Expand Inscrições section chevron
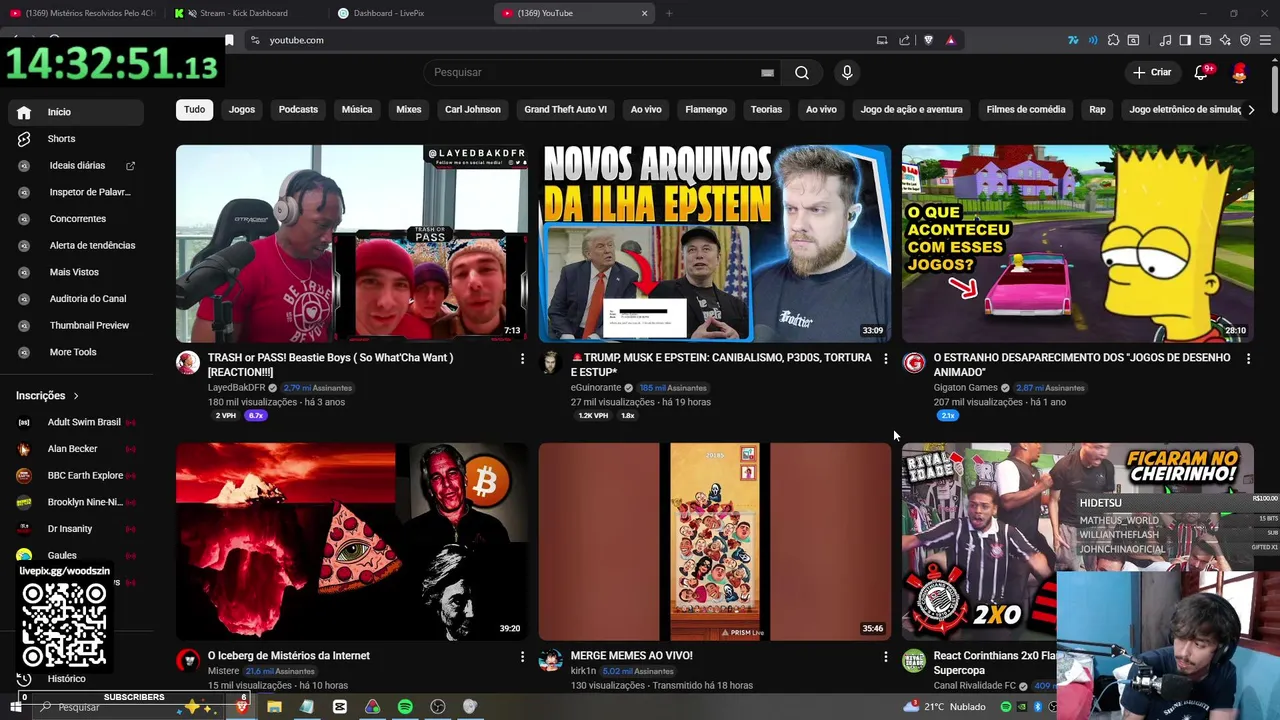This screenshot has height=720, width=1280. point(76,396)
